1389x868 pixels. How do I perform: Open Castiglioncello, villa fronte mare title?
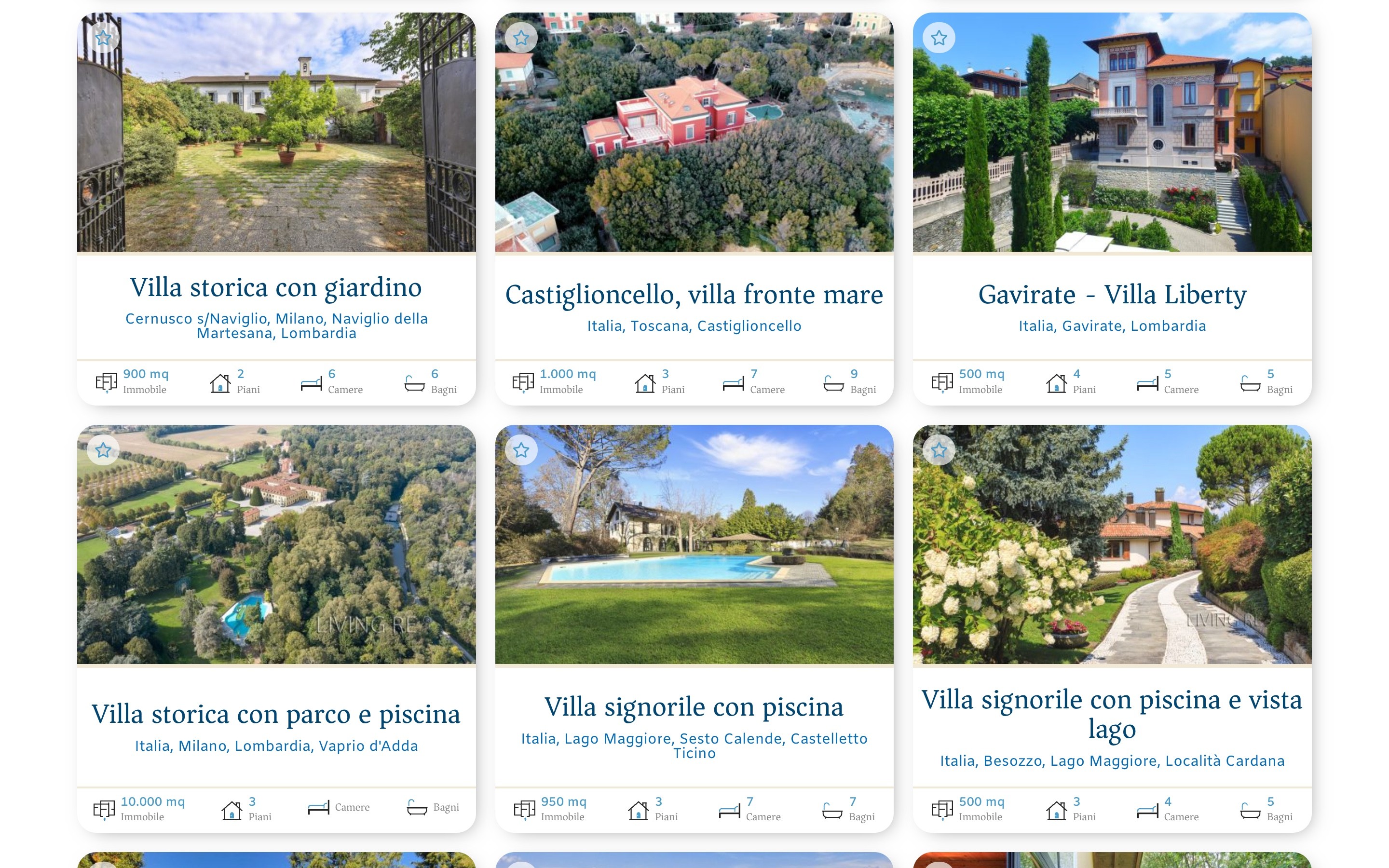(x=694, y=295)
